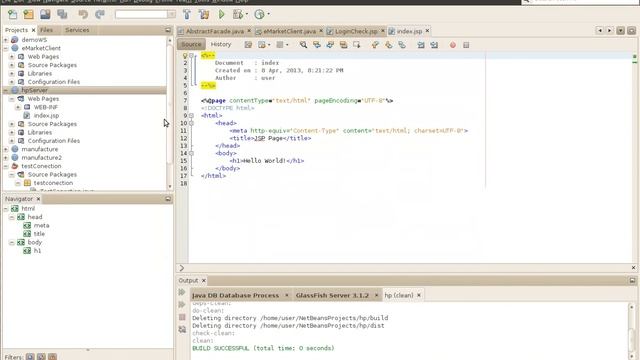
Task: Toggle the first Navigator filter button
Action: click(x=30, y=356)
